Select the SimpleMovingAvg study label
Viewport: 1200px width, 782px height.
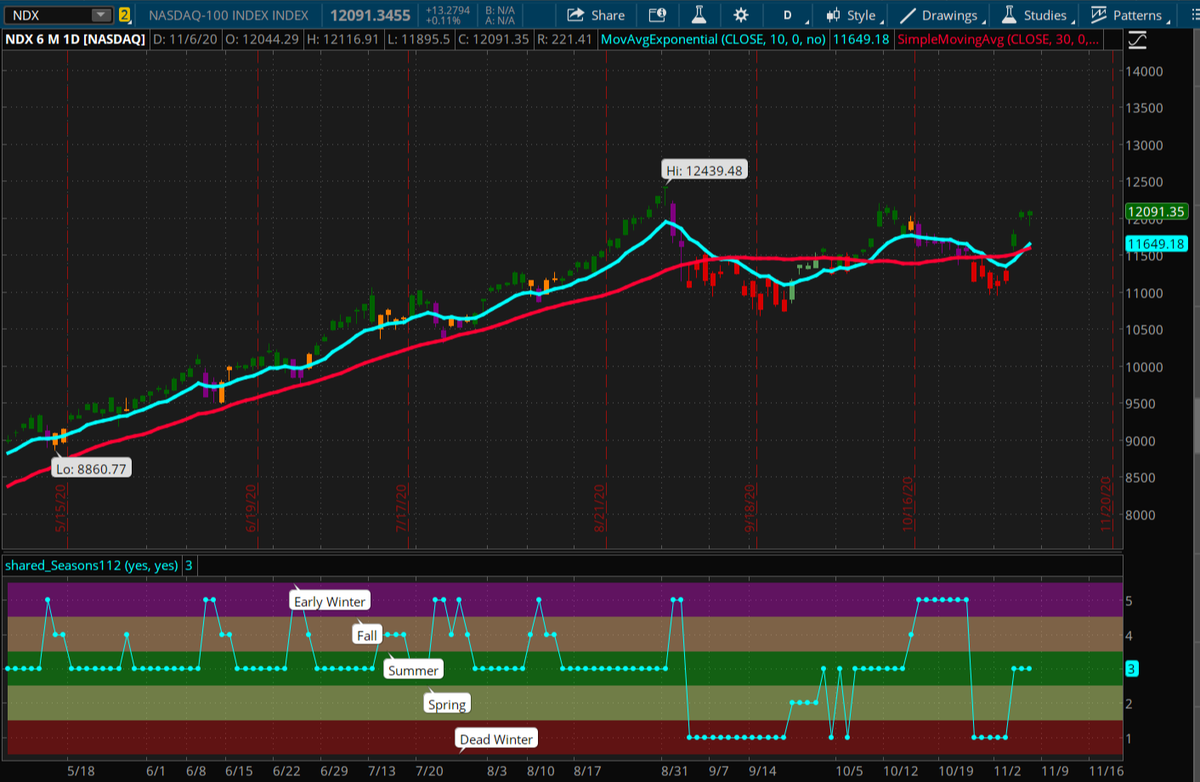(x=1000, y=40)
